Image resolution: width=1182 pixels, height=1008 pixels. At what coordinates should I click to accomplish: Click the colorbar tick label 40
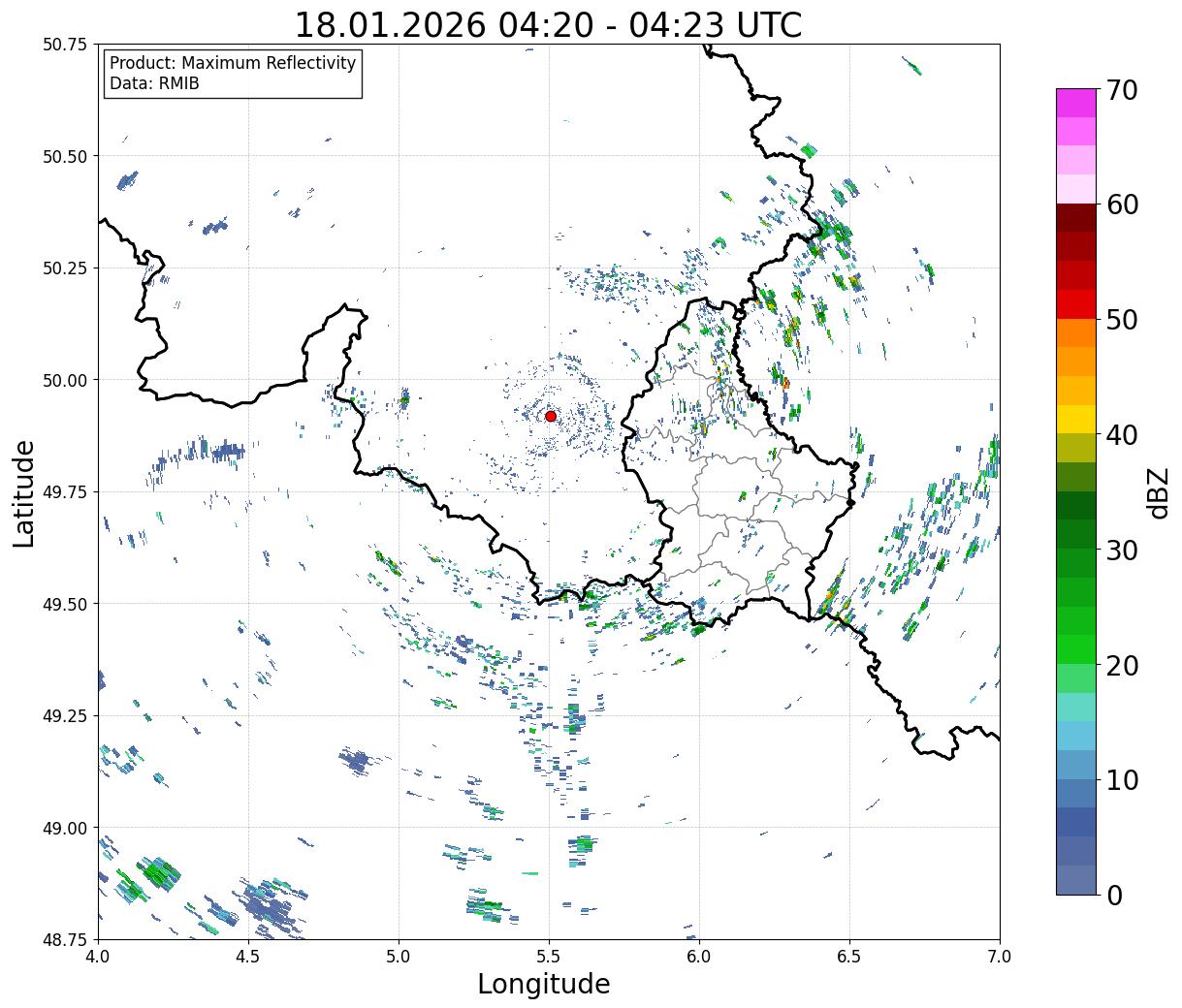[1122, 435]
